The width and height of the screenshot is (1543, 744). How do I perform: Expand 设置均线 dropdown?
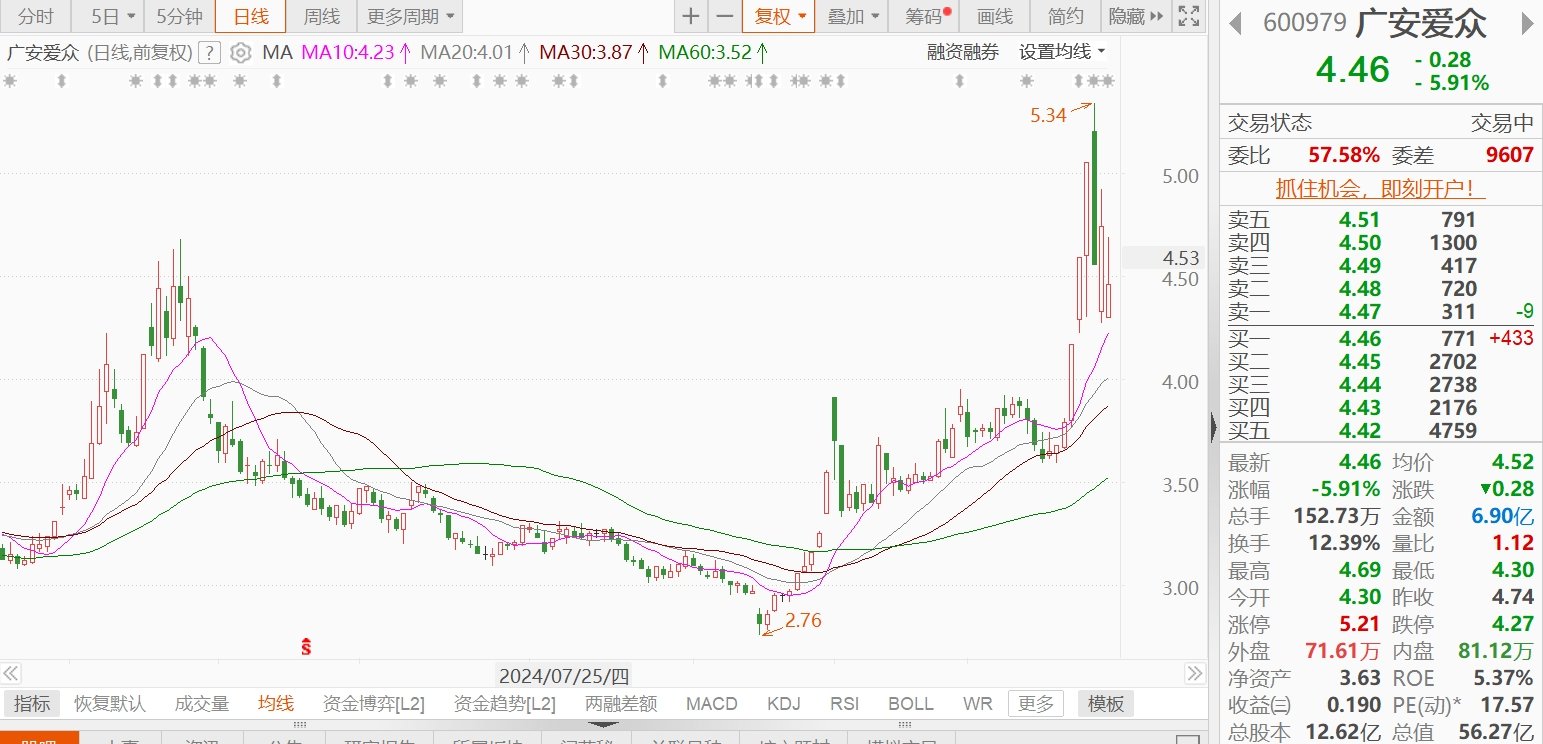tap(1063, 52)
